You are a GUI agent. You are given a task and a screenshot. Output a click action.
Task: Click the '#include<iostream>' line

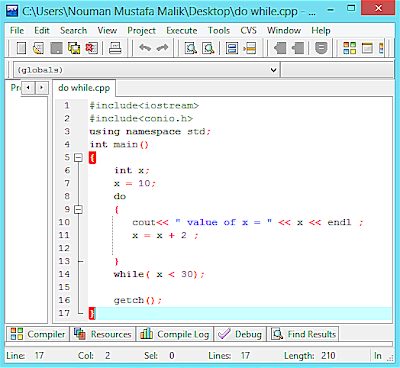[x=144, y=106]
